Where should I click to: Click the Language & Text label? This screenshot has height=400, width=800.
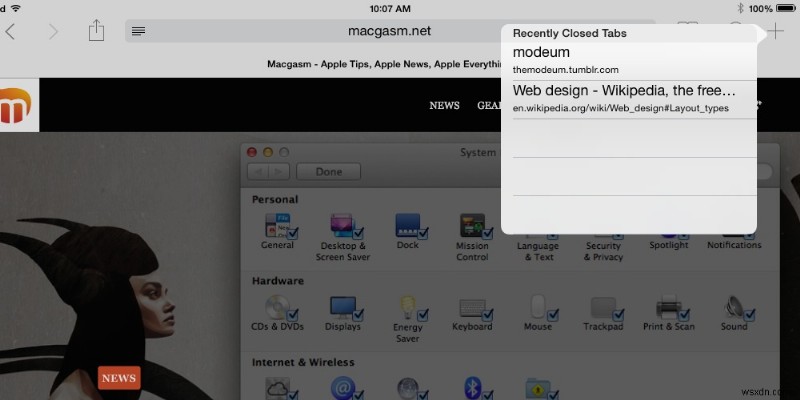tap(538, 252)
